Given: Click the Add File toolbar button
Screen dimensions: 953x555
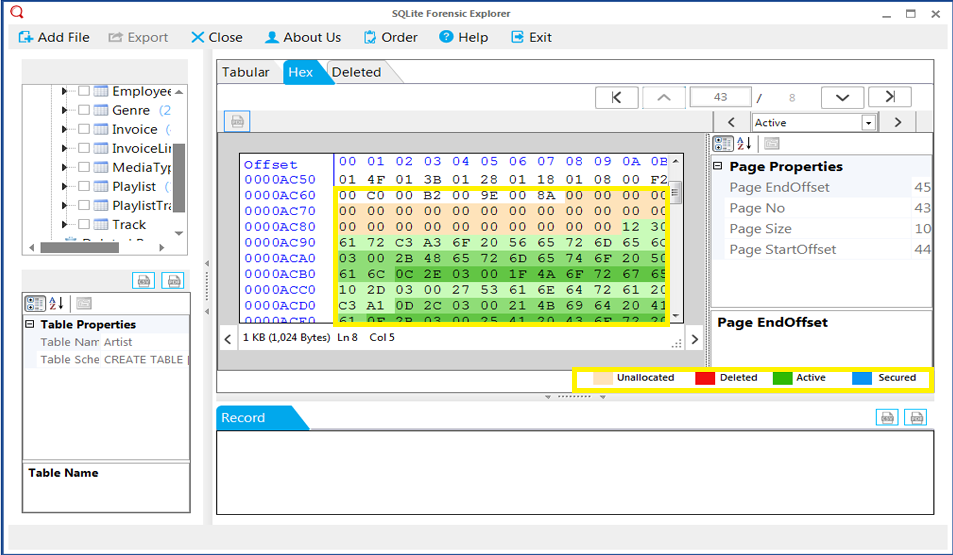Looking at the screenshot, I should click(x=54, y=38).
